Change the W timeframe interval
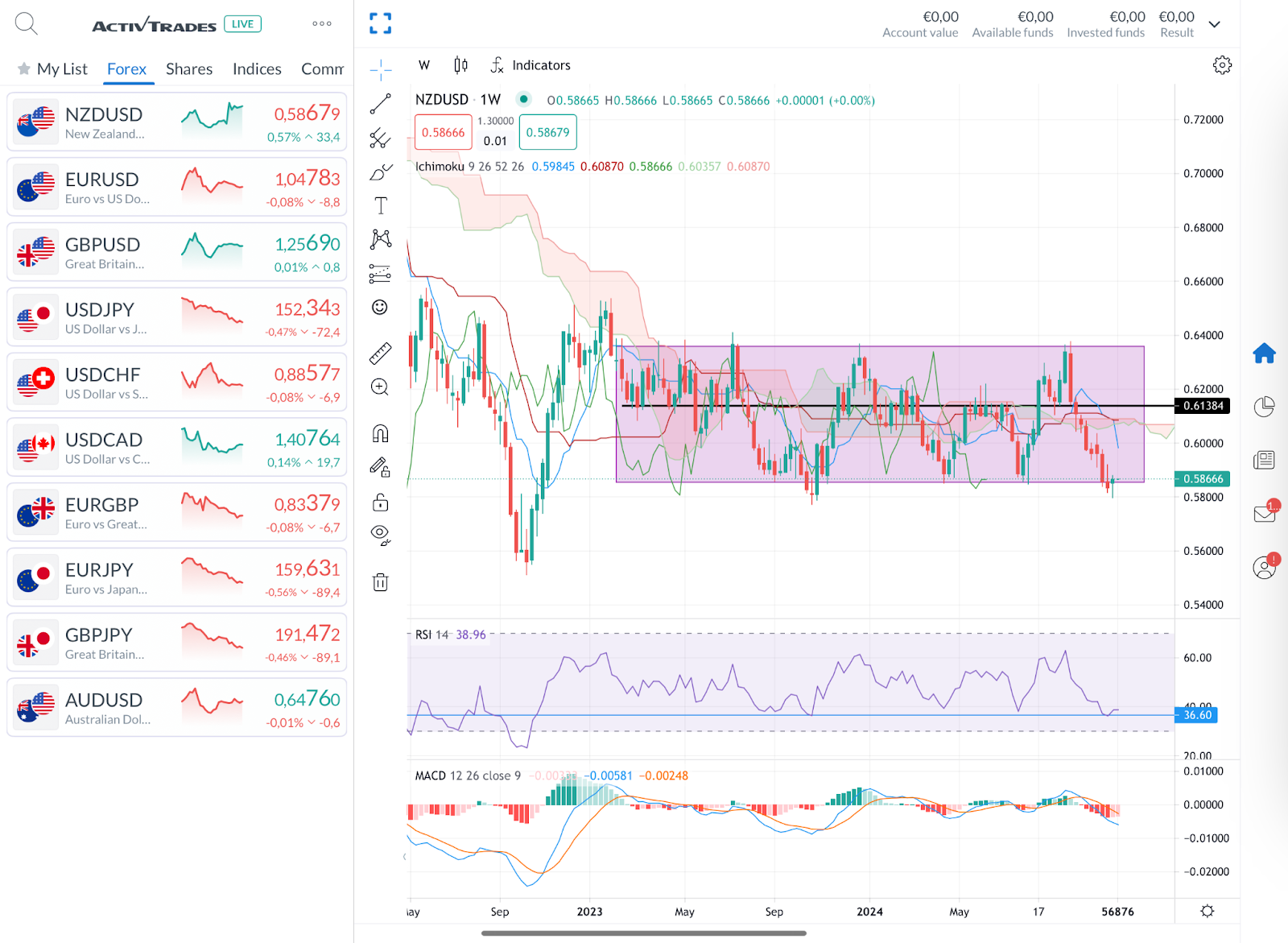The image size is (1288, 943). tap(424, 65)
